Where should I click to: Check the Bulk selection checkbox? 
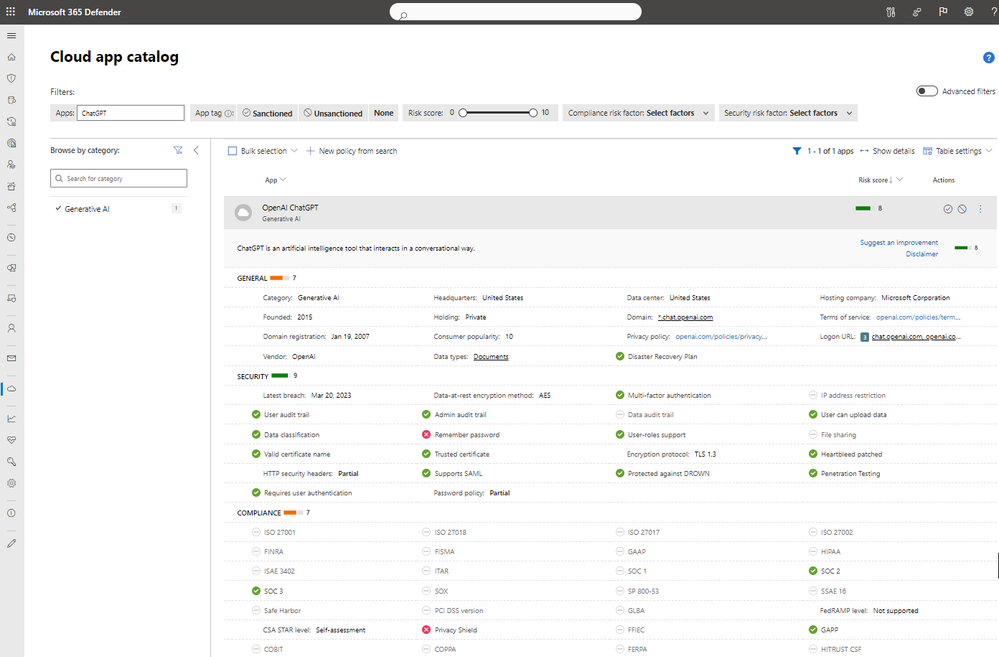[x=233, y=151]
